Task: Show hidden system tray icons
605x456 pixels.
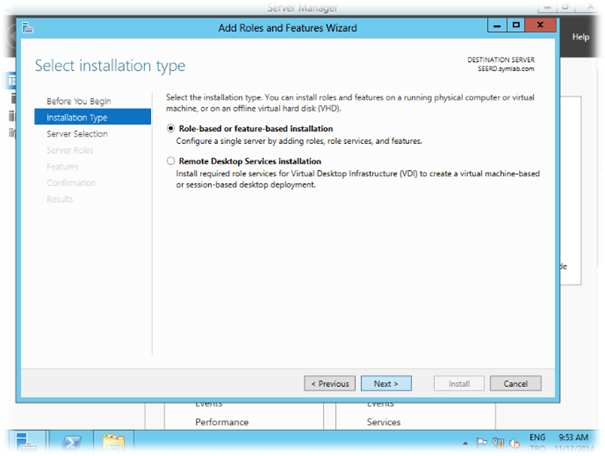Action: point(467,440)
